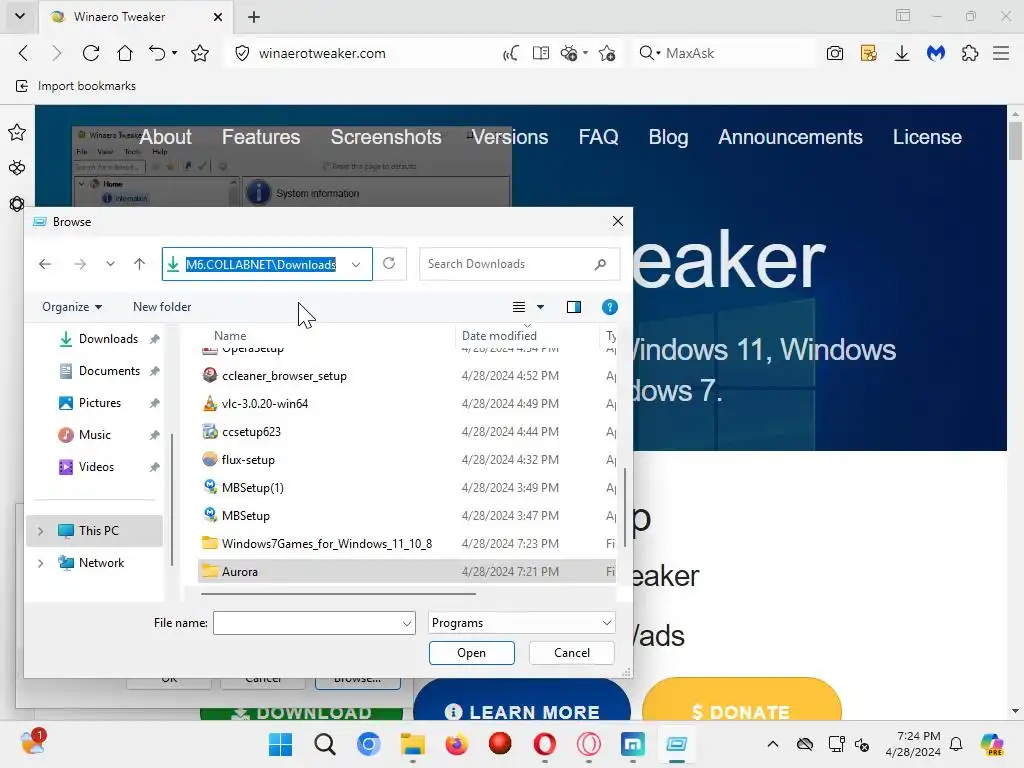This screenshot has height=768, width=1024.
Task: Expand the address path dropdown
Action: click(x=356, y=264)
